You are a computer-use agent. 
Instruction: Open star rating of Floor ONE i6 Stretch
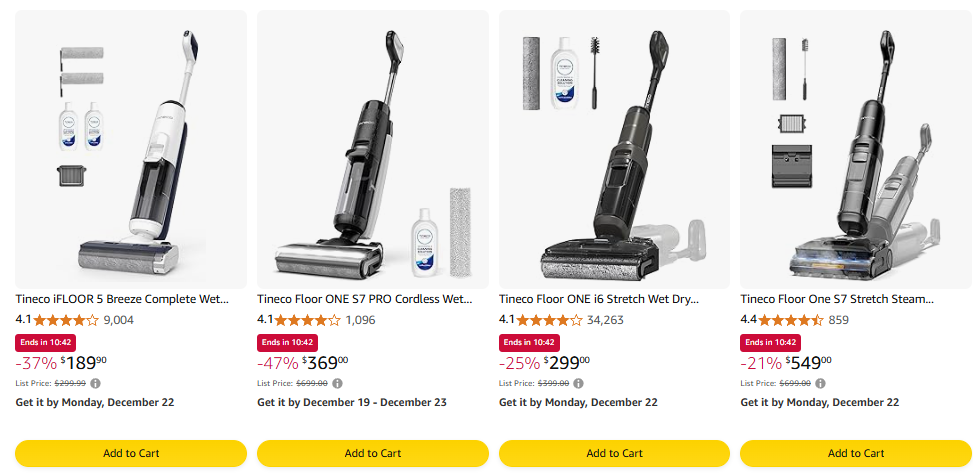point(549,320)
